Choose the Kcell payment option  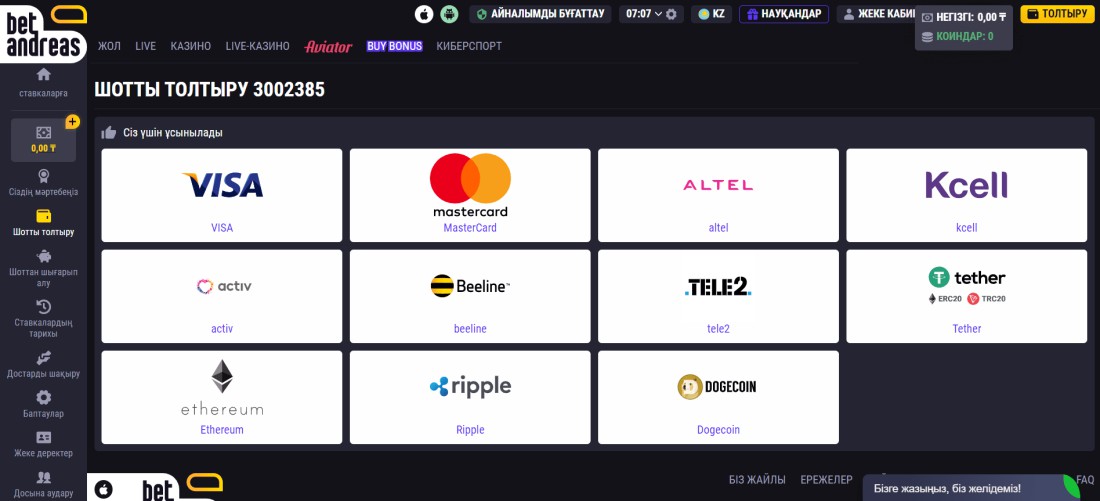[967, 195]
